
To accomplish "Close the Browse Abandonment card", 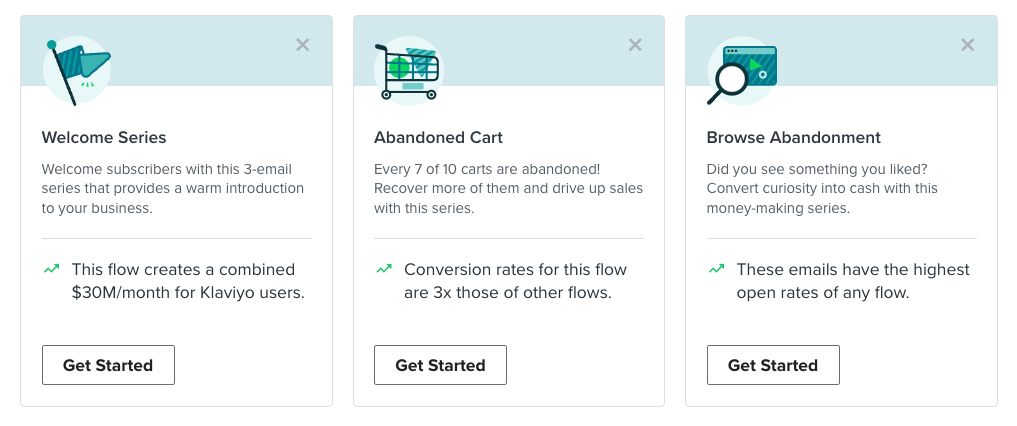I will pos(968,45).
